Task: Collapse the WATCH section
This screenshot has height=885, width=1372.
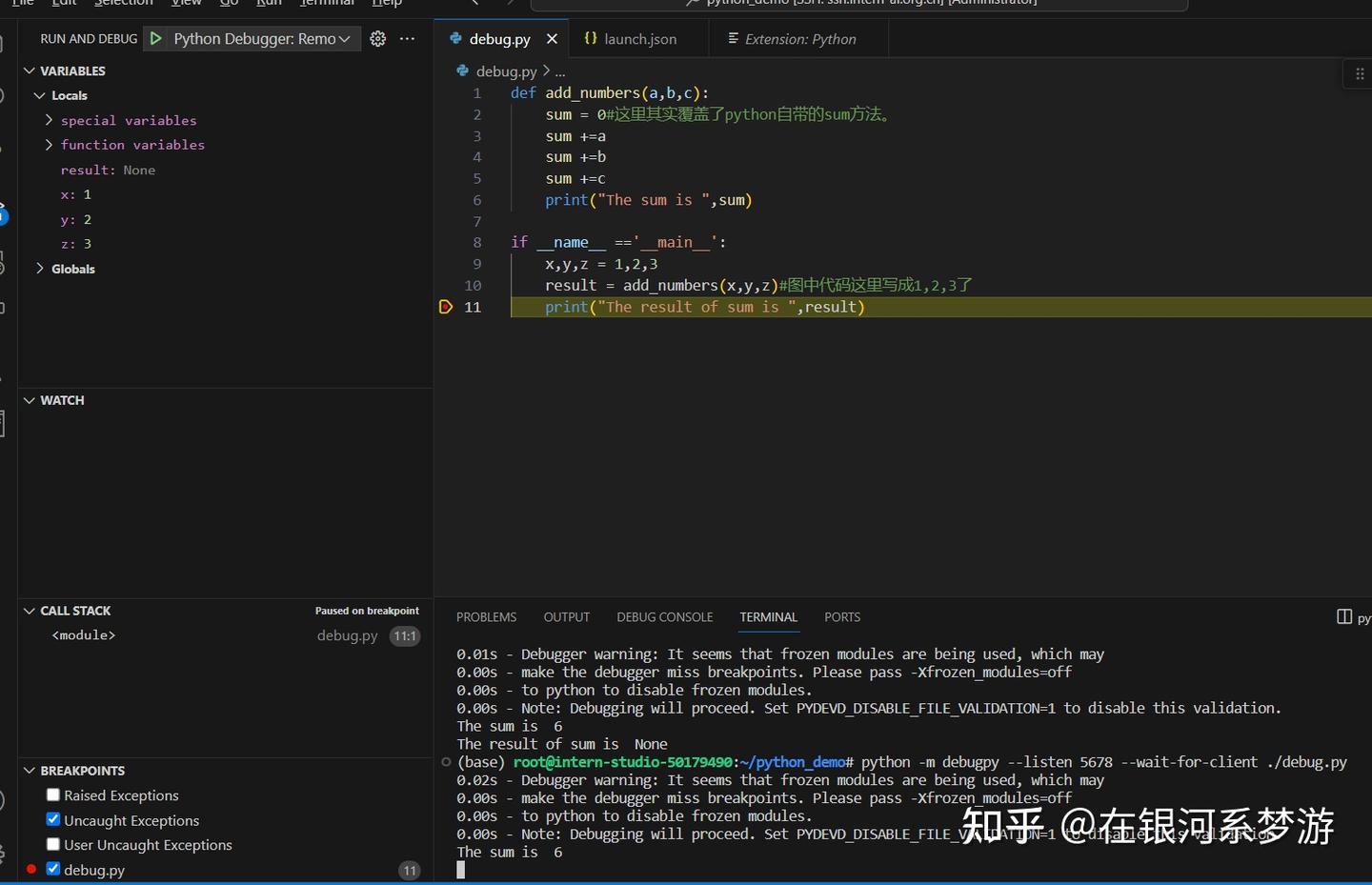Action: [x=30, y=400]
